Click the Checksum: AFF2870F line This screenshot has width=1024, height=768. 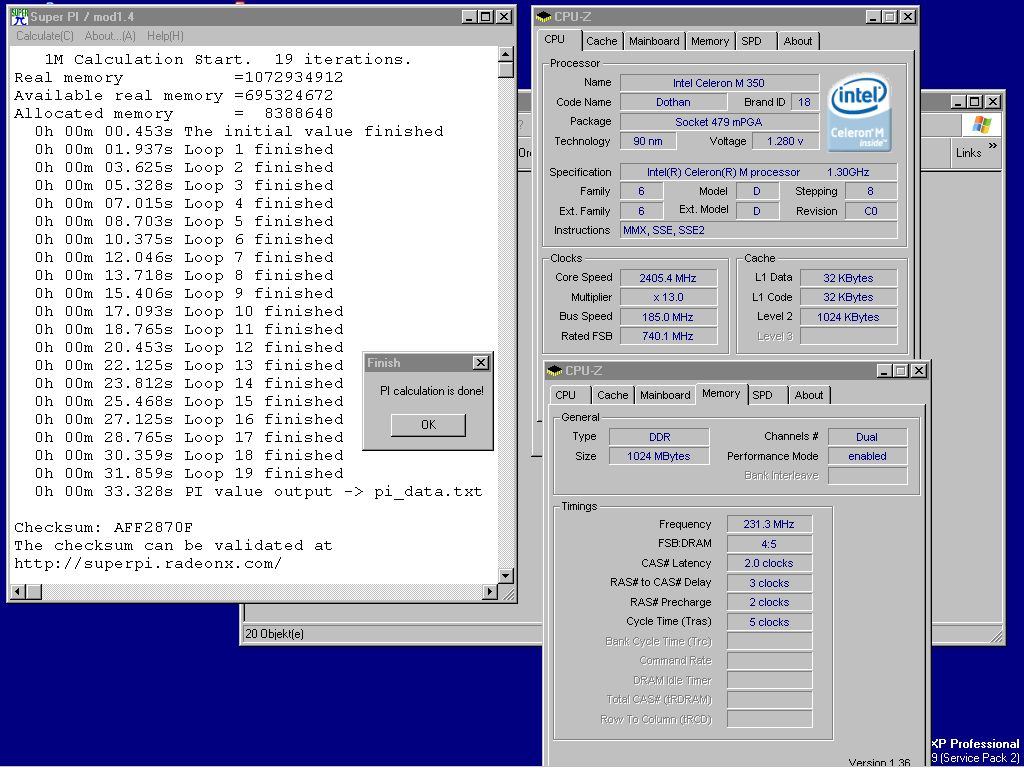pos(104,528)
